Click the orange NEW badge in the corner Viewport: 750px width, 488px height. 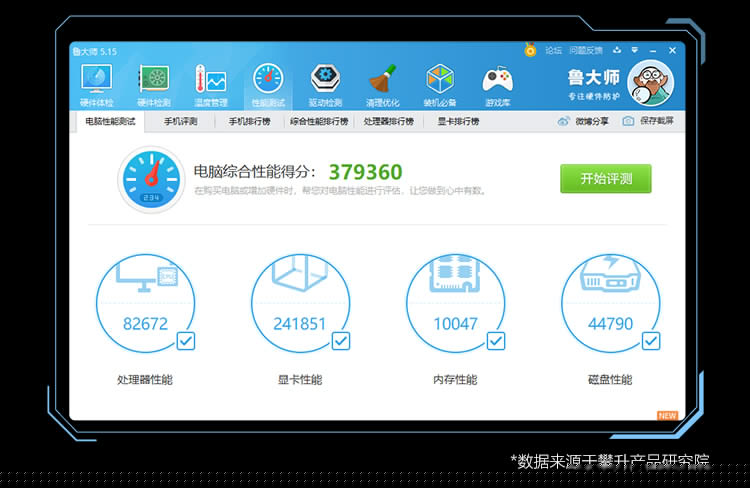coord(667,415)
